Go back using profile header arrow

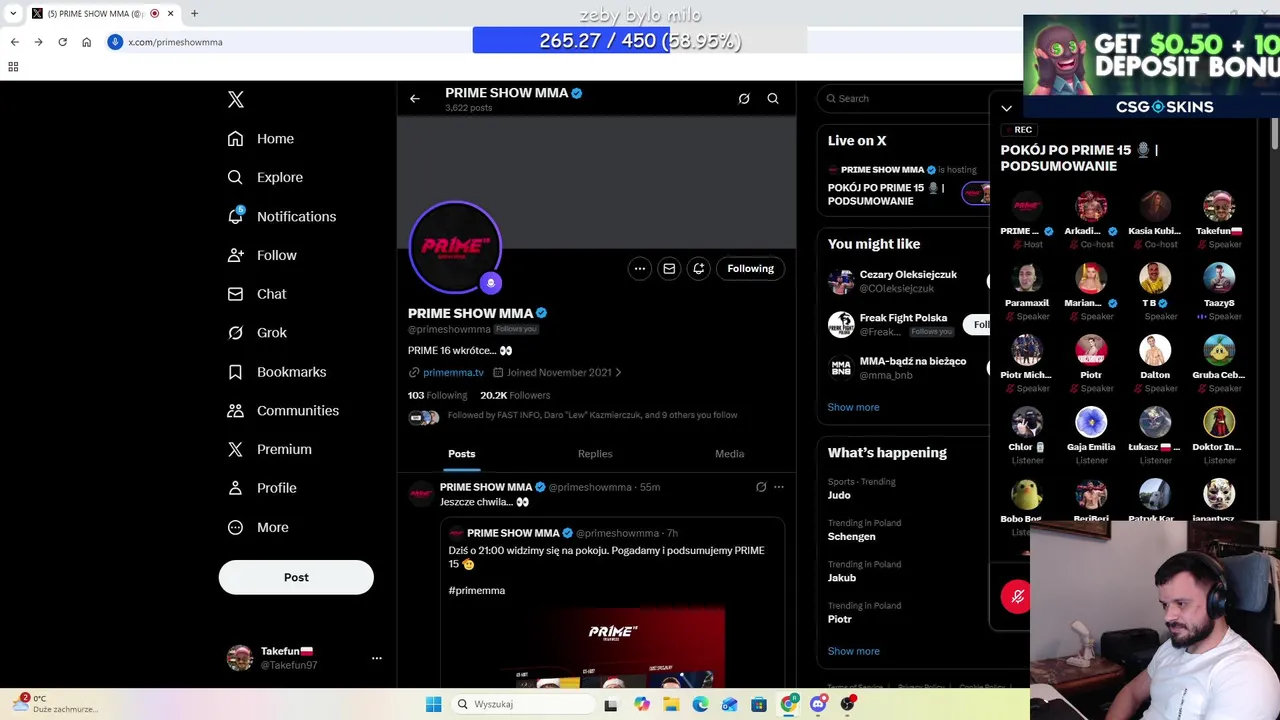click(x=415, y=99)
